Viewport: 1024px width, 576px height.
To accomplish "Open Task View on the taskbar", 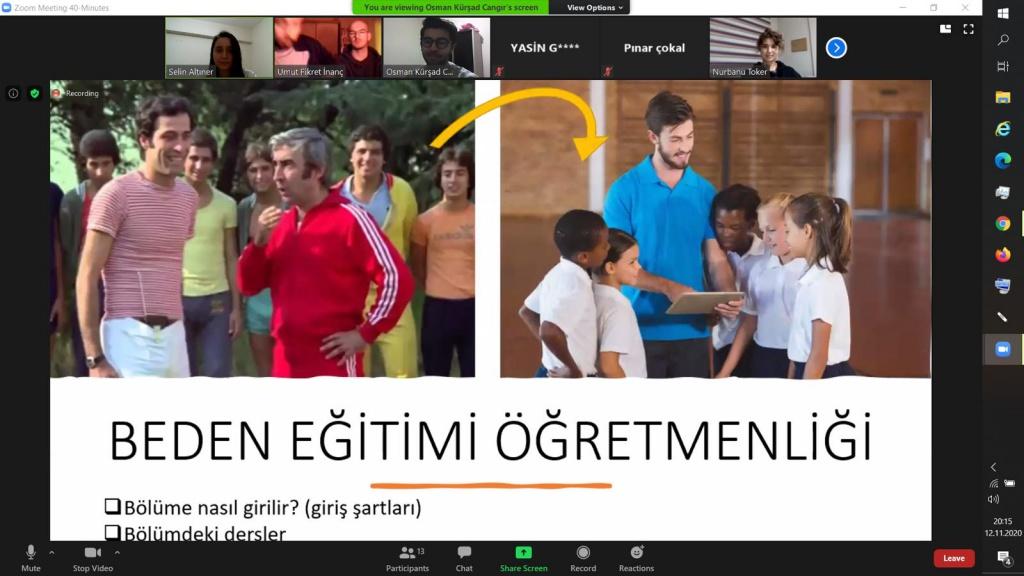I will tap(1003, 66).
